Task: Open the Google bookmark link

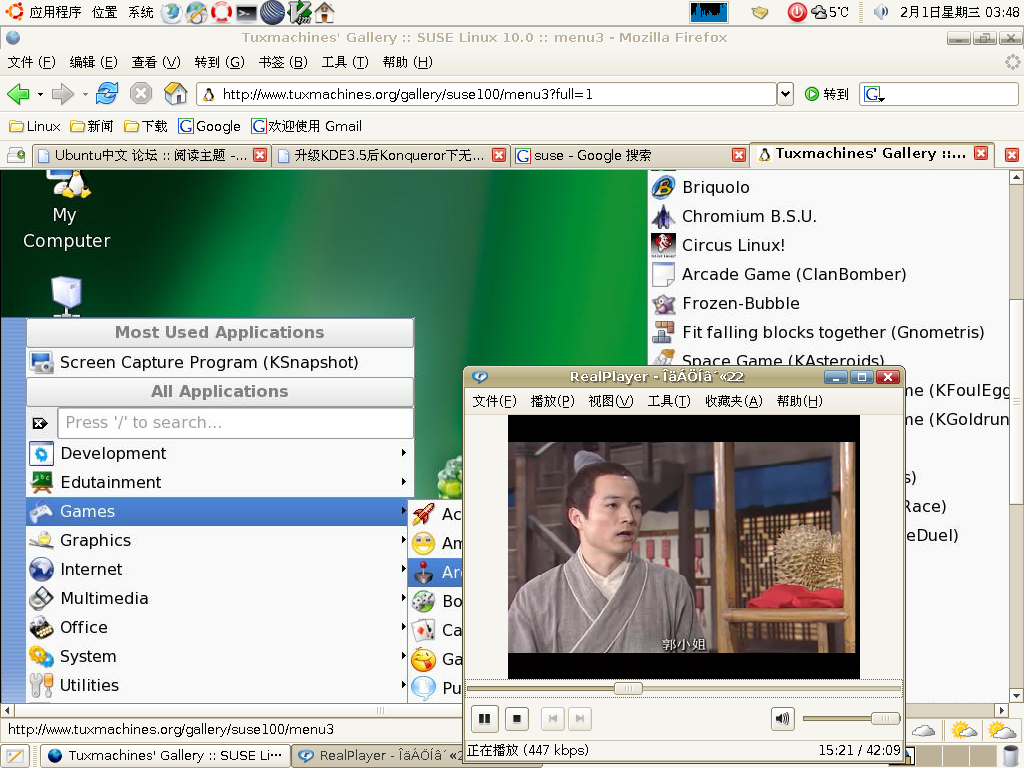Action: (x=209, y=126)
